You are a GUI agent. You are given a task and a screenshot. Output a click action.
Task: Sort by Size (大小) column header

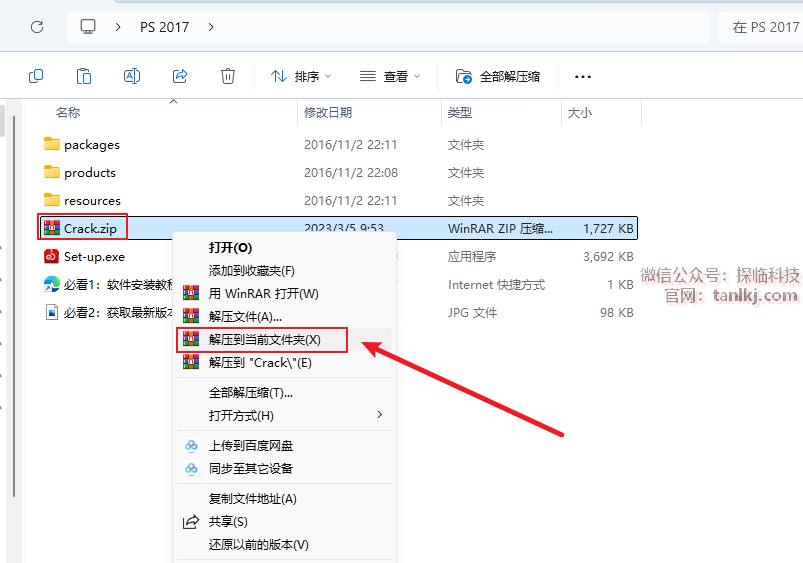point(580,113)
